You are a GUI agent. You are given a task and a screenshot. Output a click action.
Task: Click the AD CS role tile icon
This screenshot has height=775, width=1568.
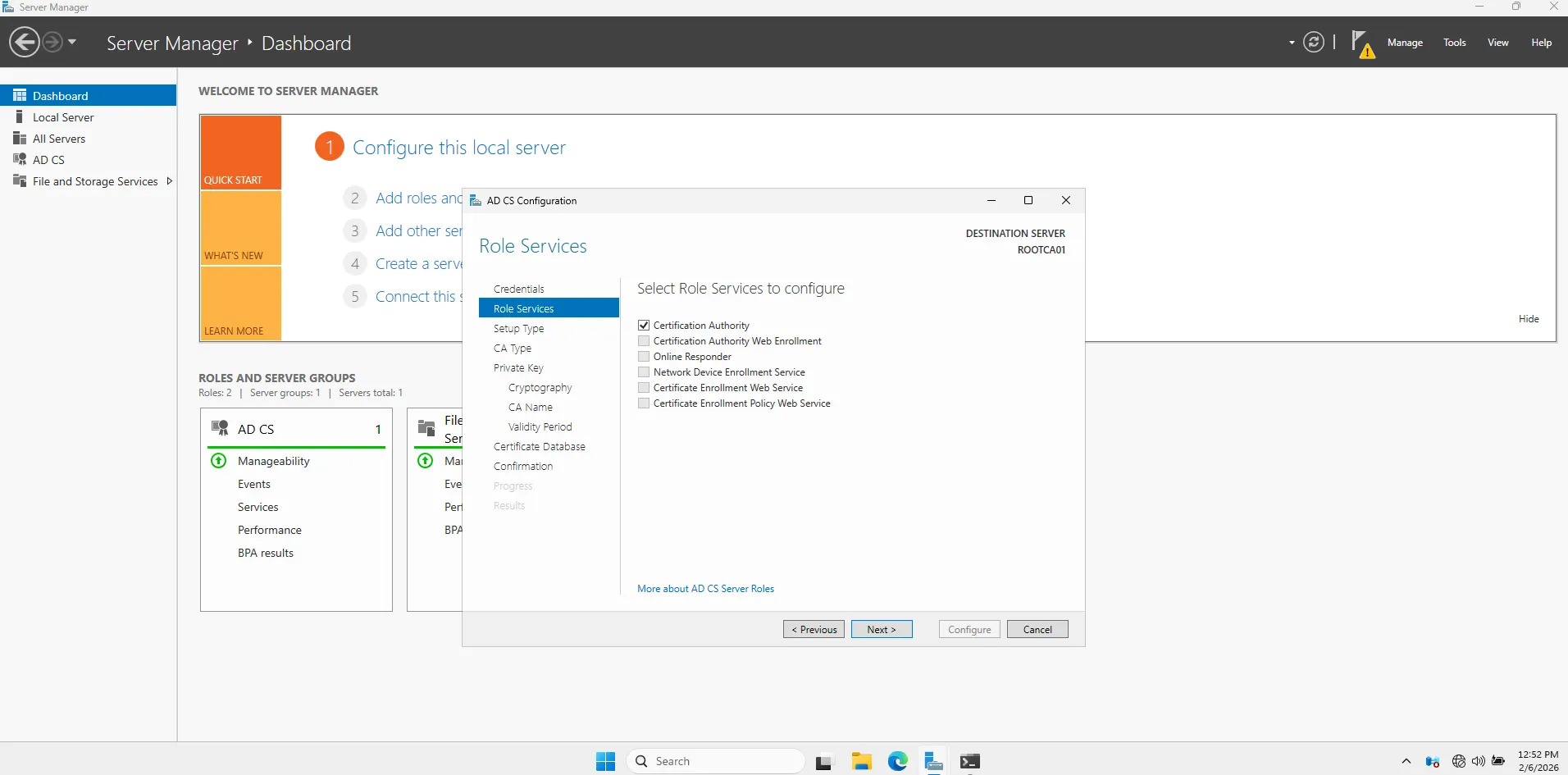pyautogui.click(x=220, y=428)
